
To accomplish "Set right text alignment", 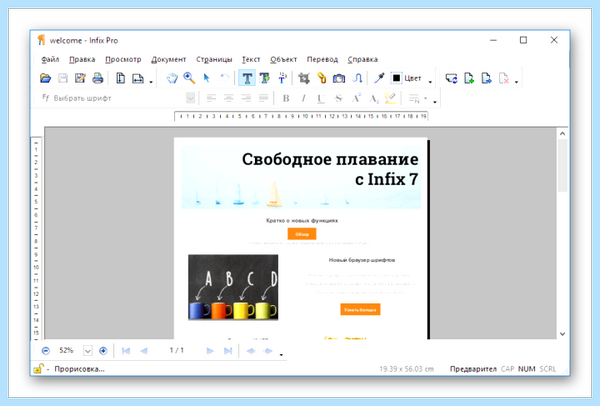I will click(246, 99).
